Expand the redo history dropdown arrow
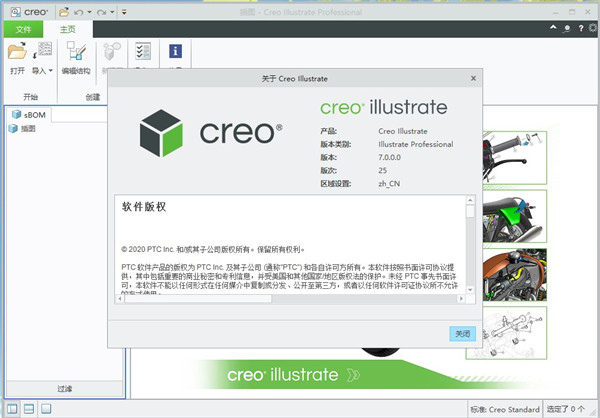600x418 pixels. [x=110, y=10]
